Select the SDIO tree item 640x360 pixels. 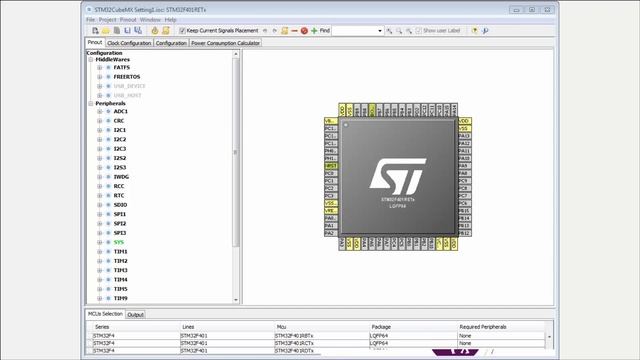pyautogui.click(x=120, y=205)
